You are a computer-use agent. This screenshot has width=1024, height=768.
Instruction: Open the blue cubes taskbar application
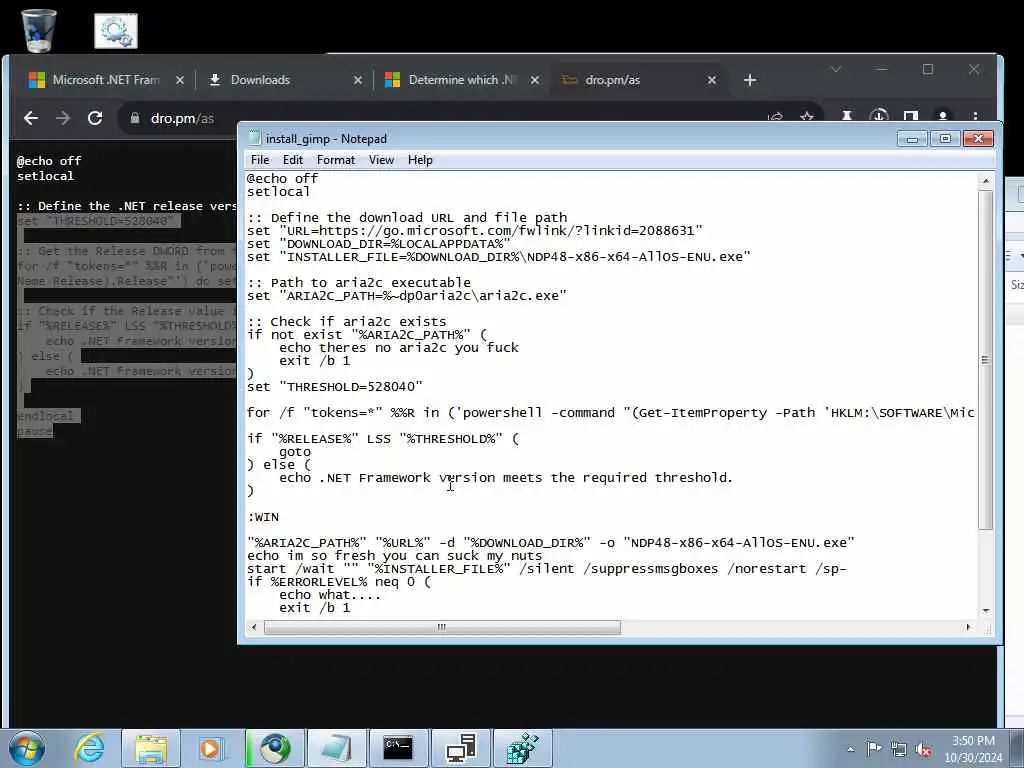coord(522,748)
